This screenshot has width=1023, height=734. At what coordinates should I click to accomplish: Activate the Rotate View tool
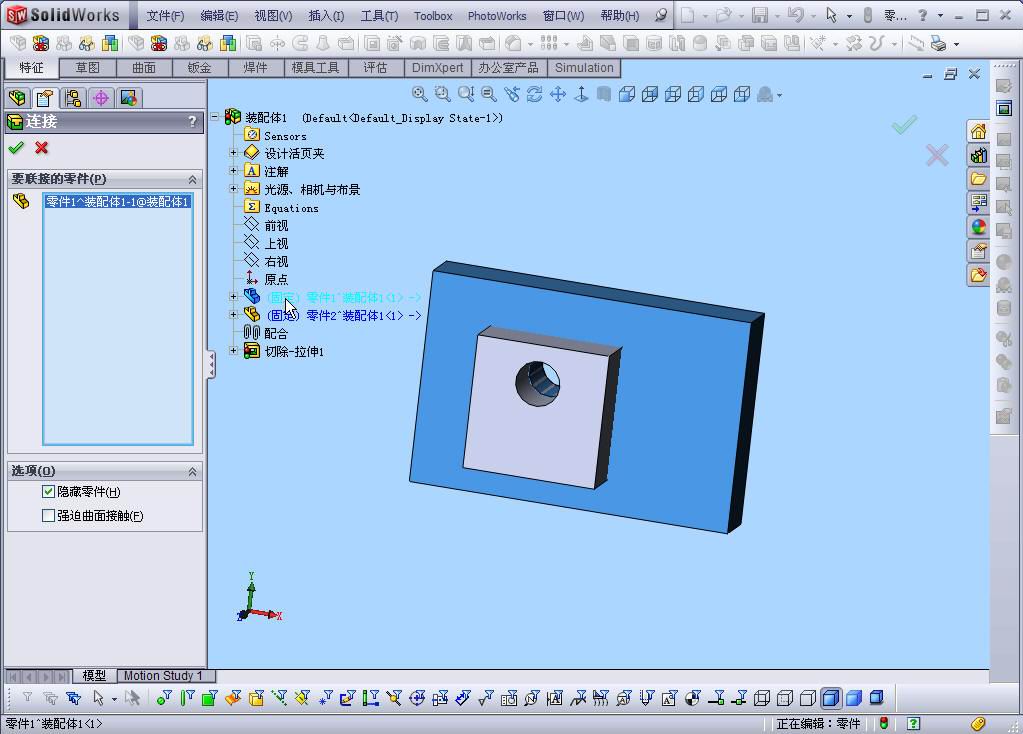click(x=534, y=95)
